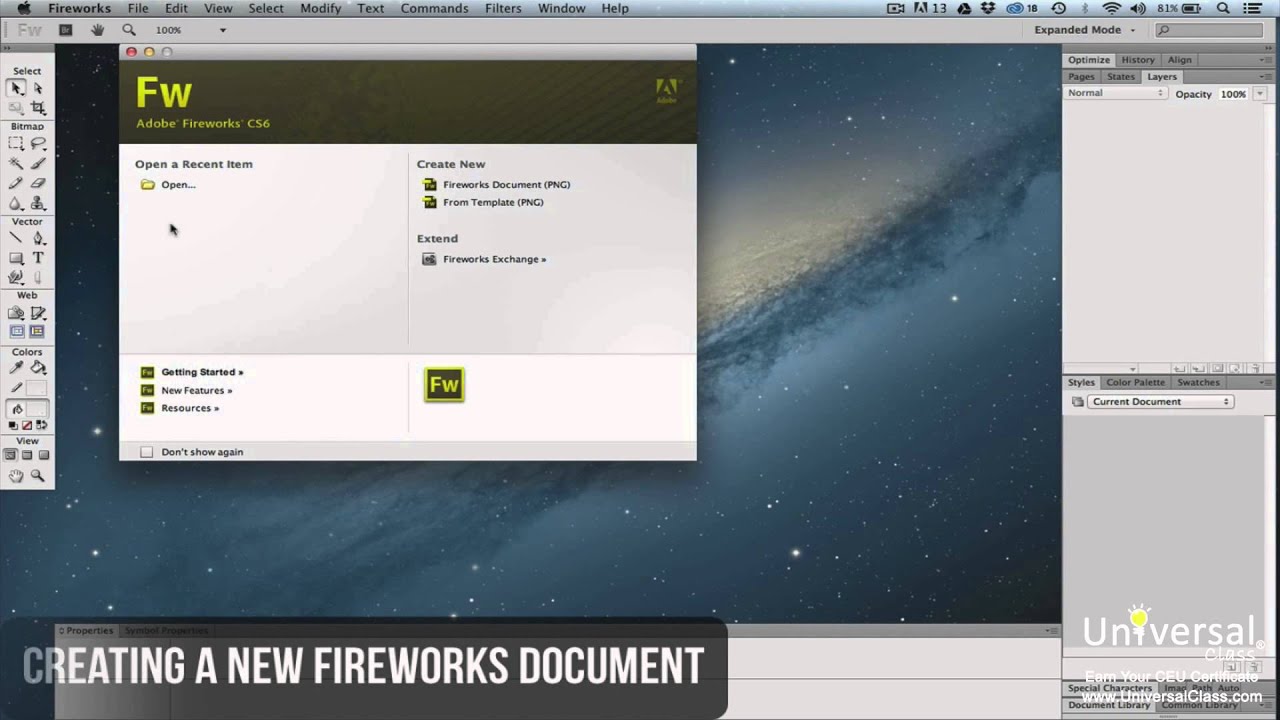Open the Normal blend mode dropdown
The width and height of the screenshot is (1280, 720).
pos(1115,93)
